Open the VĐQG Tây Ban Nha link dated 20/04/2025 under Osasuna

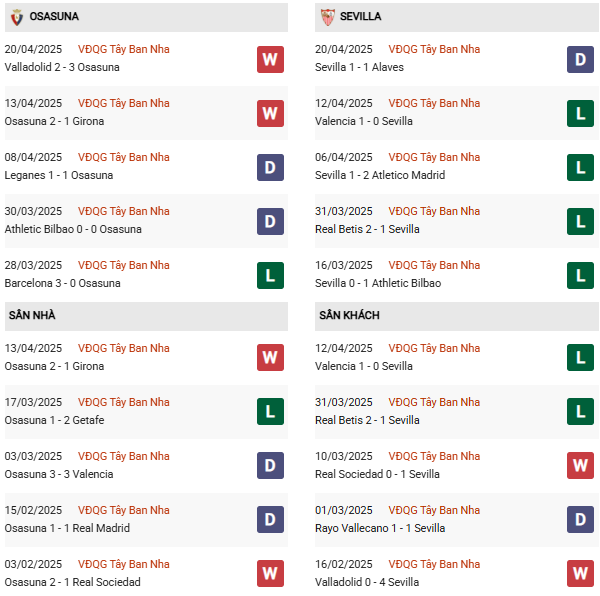(x=124, y=49)
